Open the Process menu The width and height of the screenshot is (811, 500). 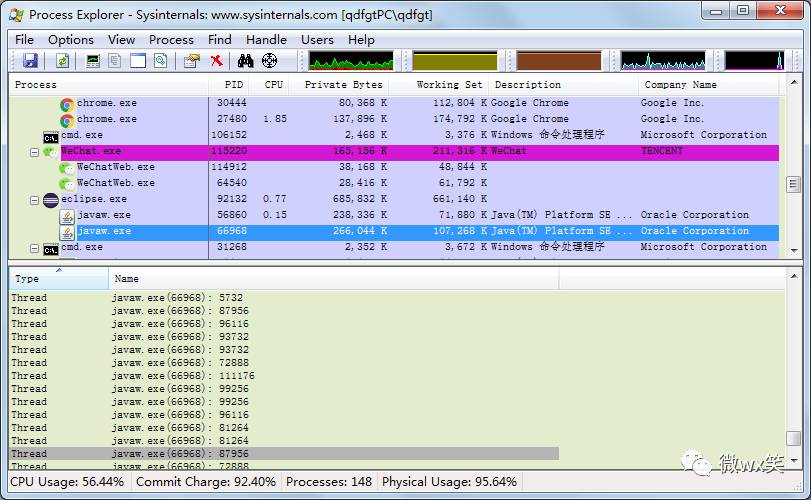pos(171,40)
